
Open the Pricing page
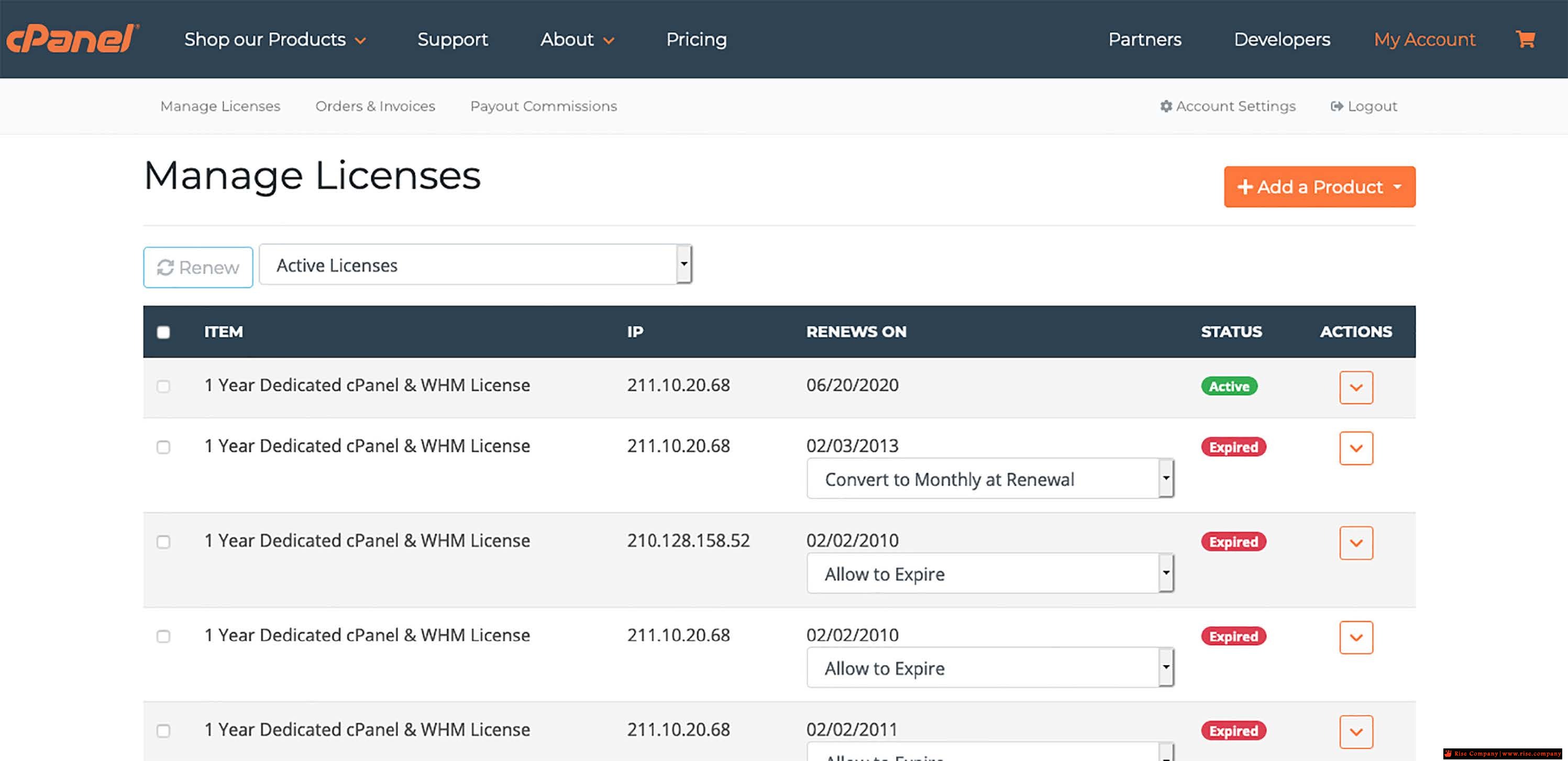click(697, 40)
